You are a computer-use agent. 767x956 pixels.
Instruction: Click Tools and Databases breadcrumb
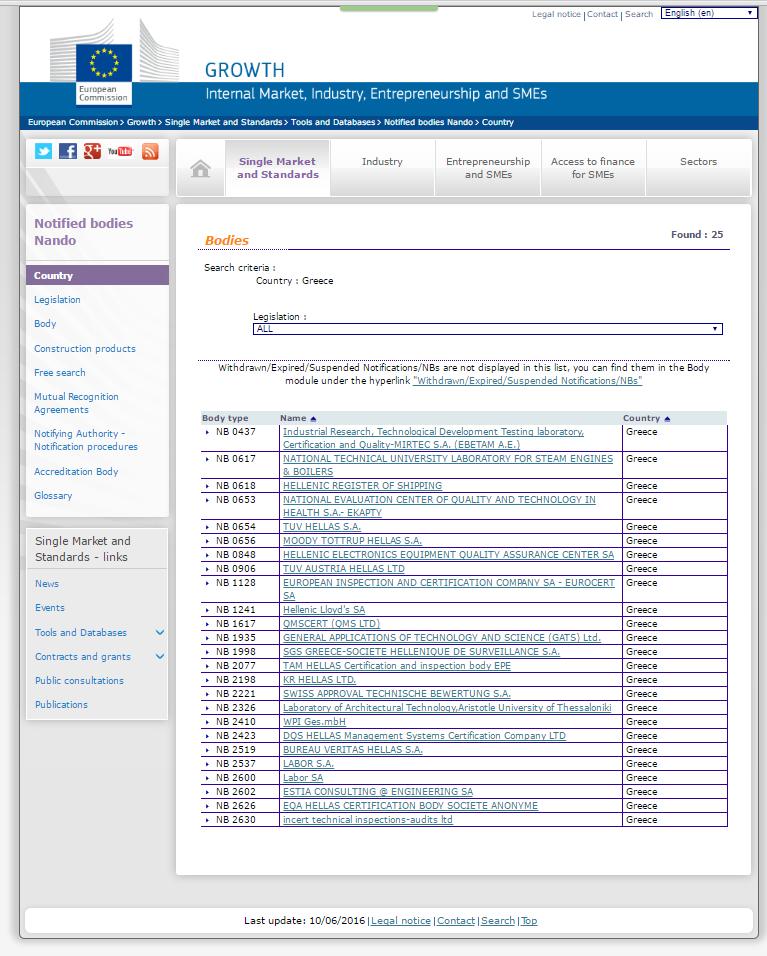(333, 122)
